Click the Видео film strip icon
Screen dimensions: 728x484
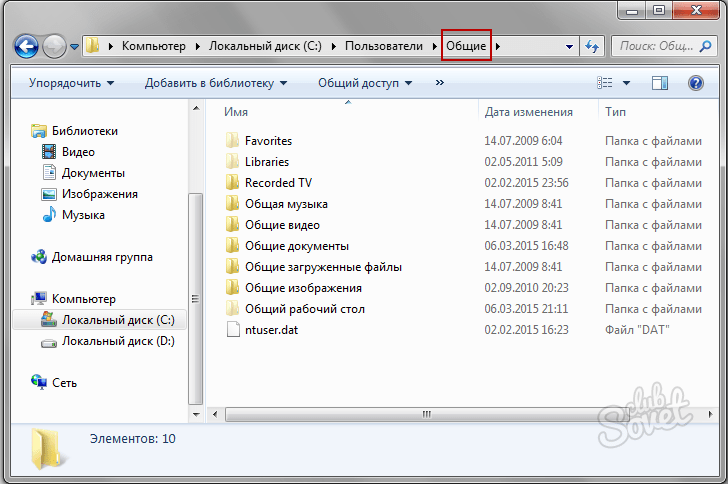[49, 151]
